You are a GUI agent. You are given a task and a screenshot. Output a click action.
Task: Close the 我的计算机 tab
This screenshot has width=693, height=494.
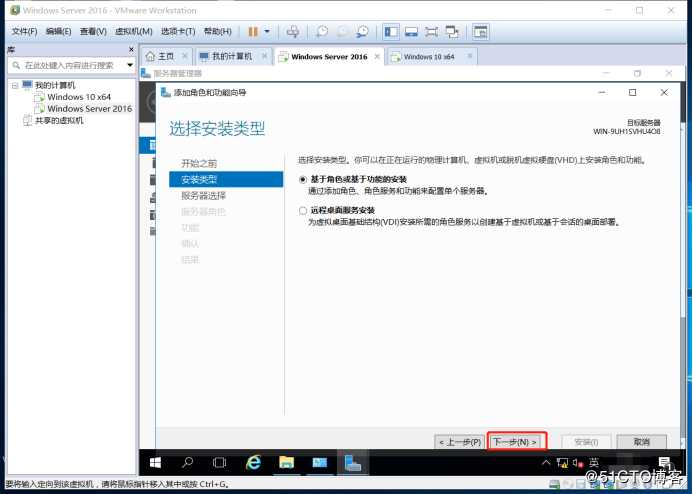click(x=264, y=57)
